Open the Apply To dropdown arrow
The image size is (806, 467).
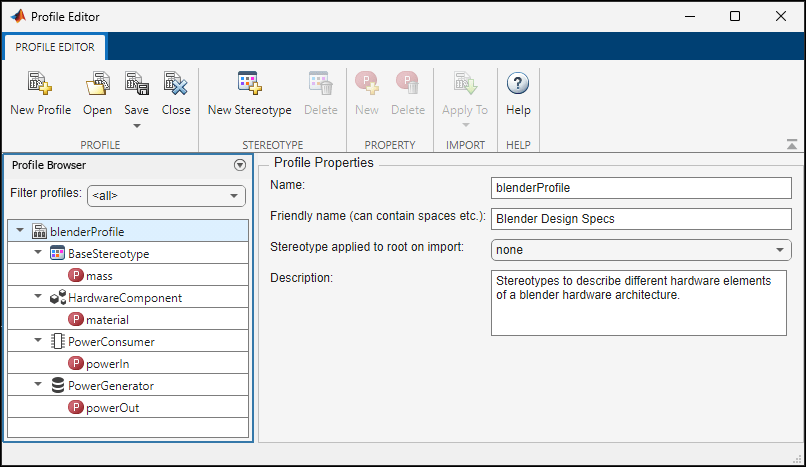click(466, 125)
